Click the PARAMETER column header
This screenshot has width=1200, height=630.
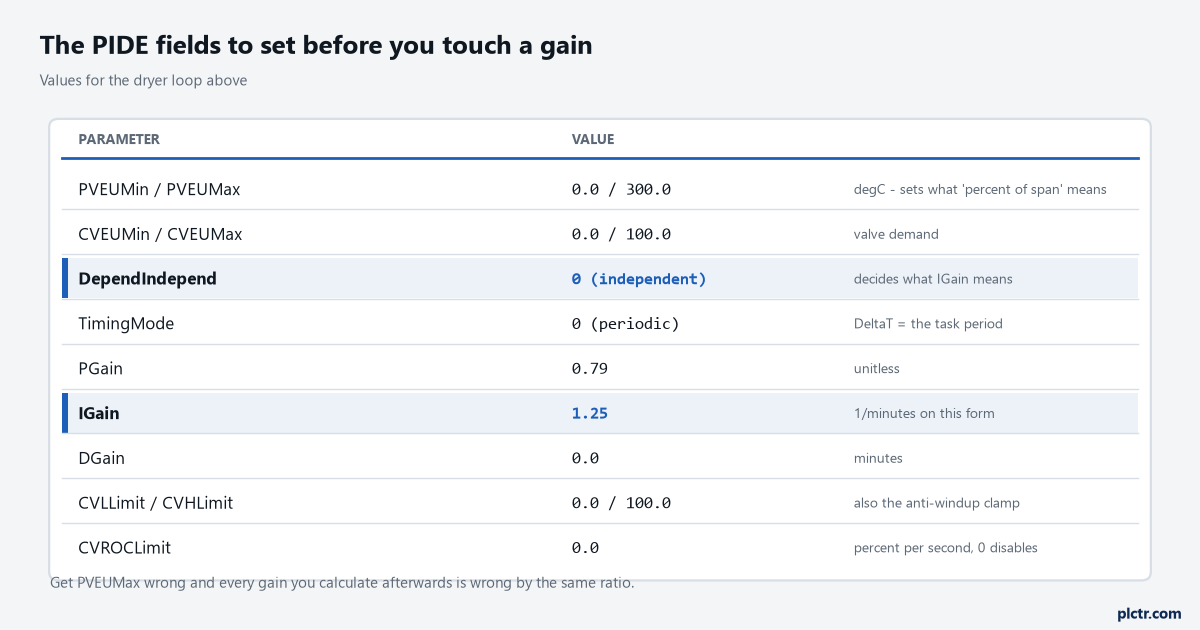point(119,139)
